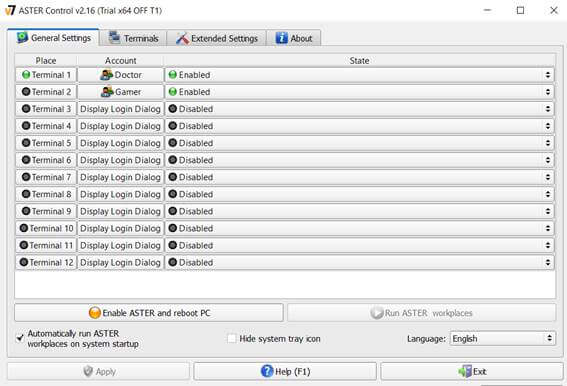Open the Extended Settings tab
The width and height of the screenshot is (567, 386).
217,38
